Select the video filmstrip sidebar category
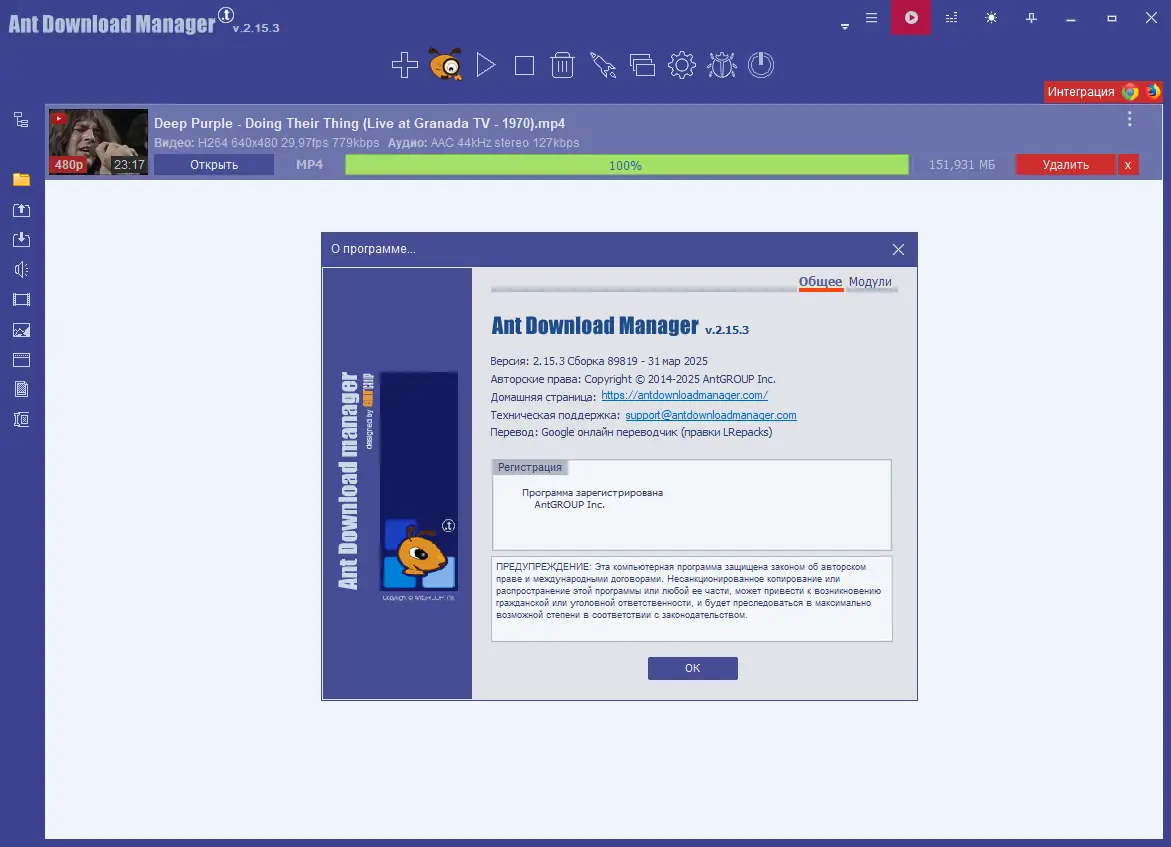Image resolution: width=1171 pixels, height=847 pixels. tap(22, 300)
